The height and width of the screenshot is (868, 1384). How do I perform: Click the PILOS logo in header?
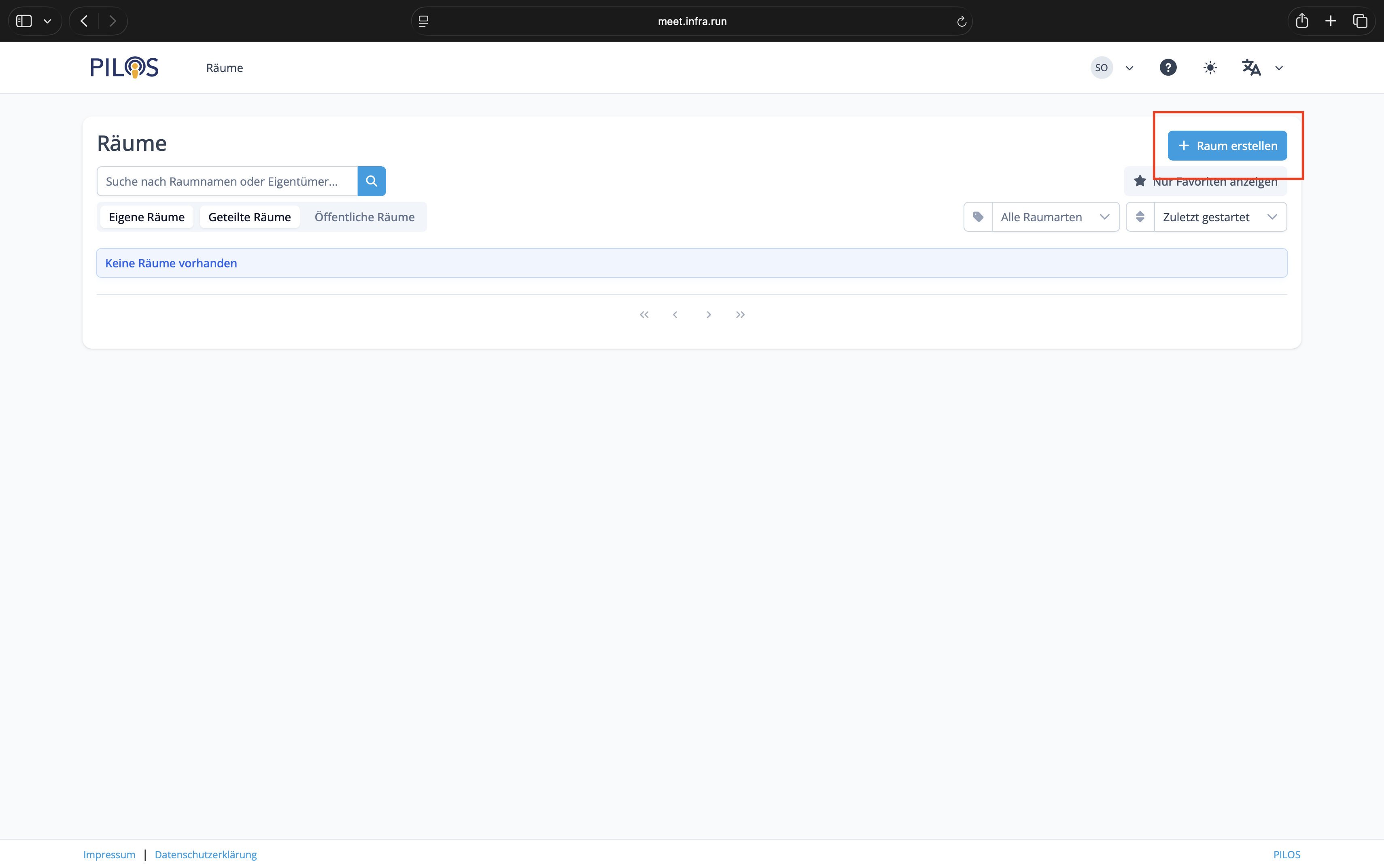[x=124, y=67]
